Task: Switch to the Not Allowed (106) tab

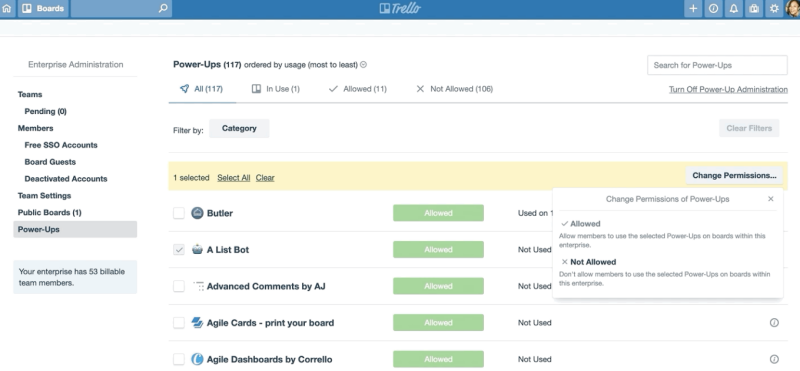Action: pyautogui.click(x=454, y=89)
